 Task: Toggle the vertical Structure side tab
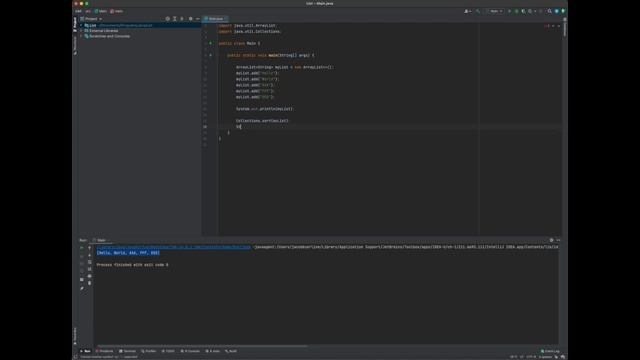coord(75,45)
